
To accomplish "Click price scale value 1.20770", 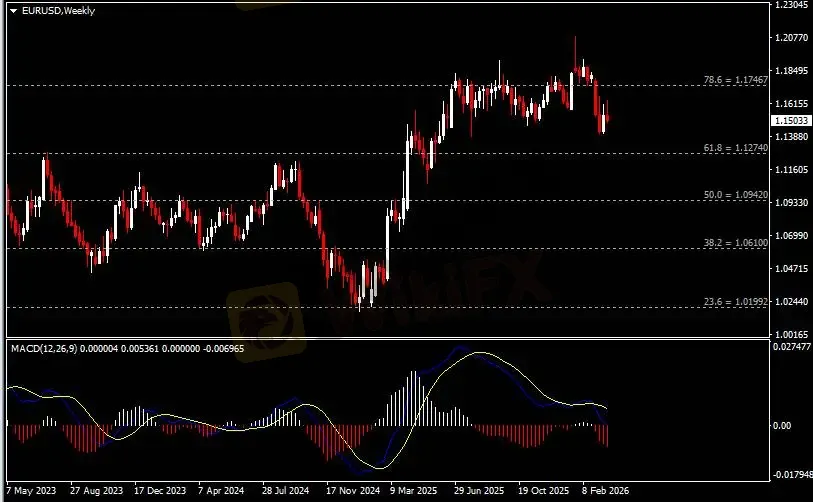I will point(791,37).
